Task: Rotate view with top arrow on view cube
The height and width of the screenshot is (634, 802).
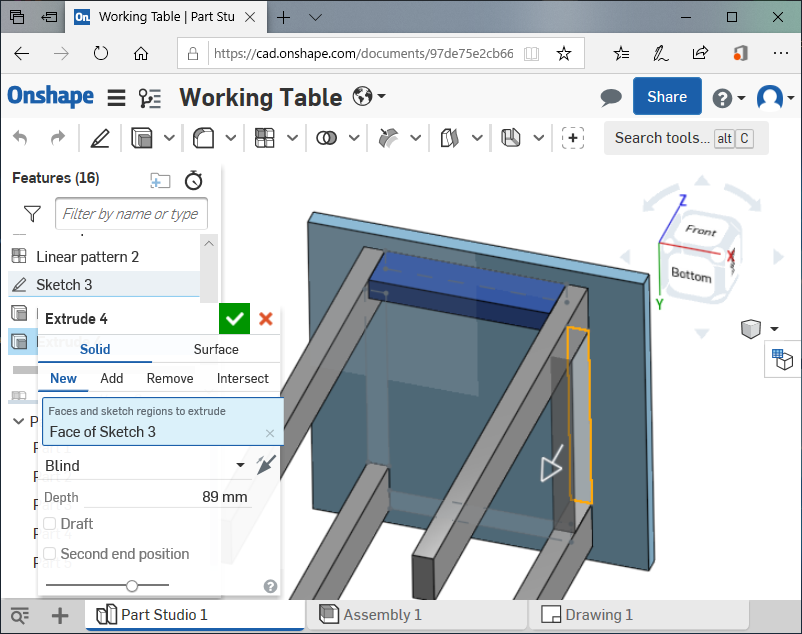Action: click(x=702, y=180)
